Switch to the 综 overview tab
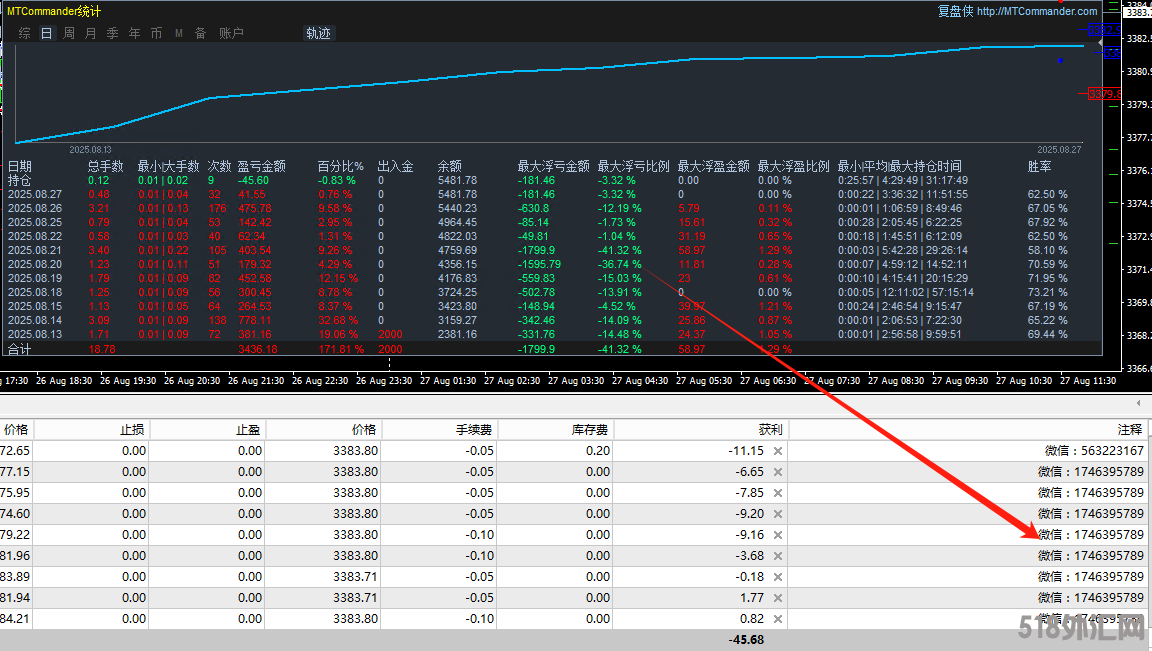 (25, 33)
